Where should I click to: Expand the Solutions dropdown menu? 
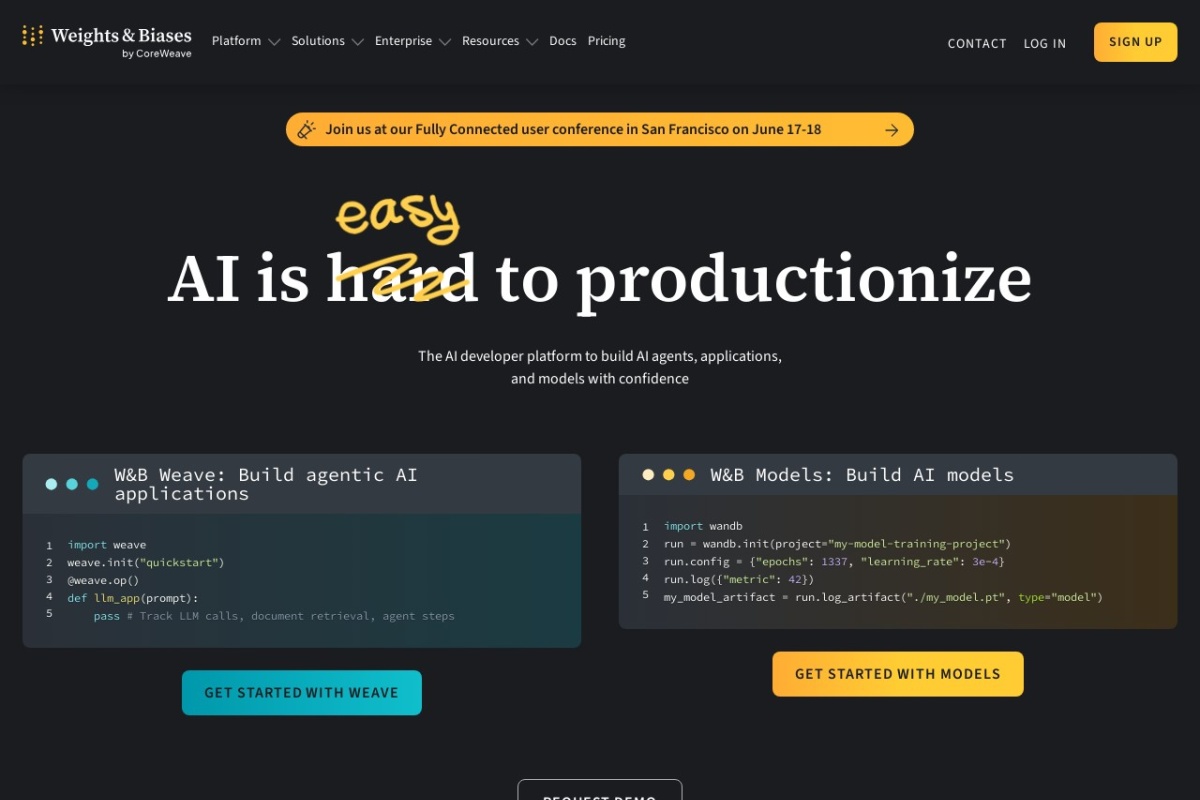coord(327,41)
